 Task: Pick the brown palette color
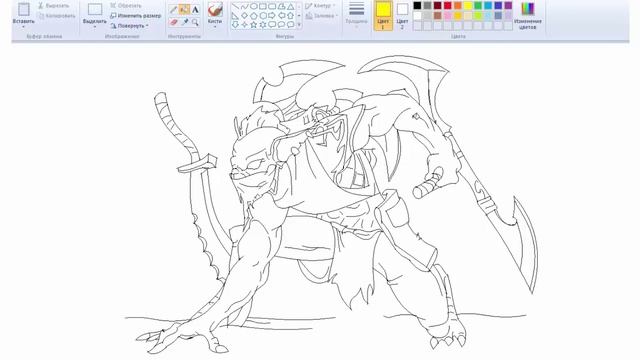[x=438, y=16]
